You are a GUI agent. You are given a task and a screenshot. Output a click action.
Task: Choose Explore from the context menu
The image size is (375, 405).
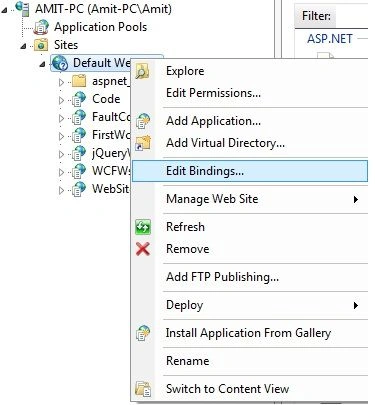(250, 71)
